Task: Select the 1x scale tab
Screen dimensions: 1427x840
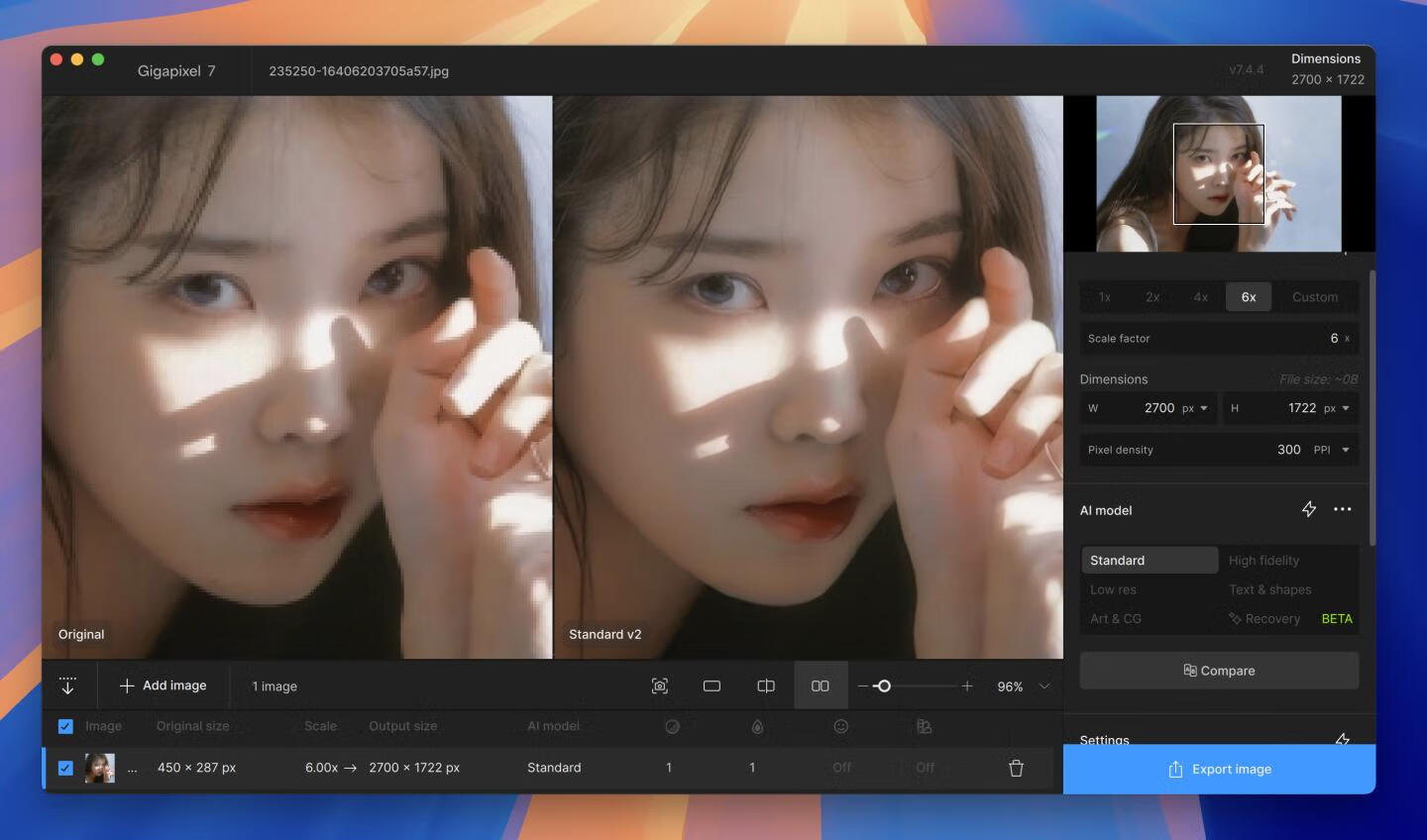Action: point(1104,297)
